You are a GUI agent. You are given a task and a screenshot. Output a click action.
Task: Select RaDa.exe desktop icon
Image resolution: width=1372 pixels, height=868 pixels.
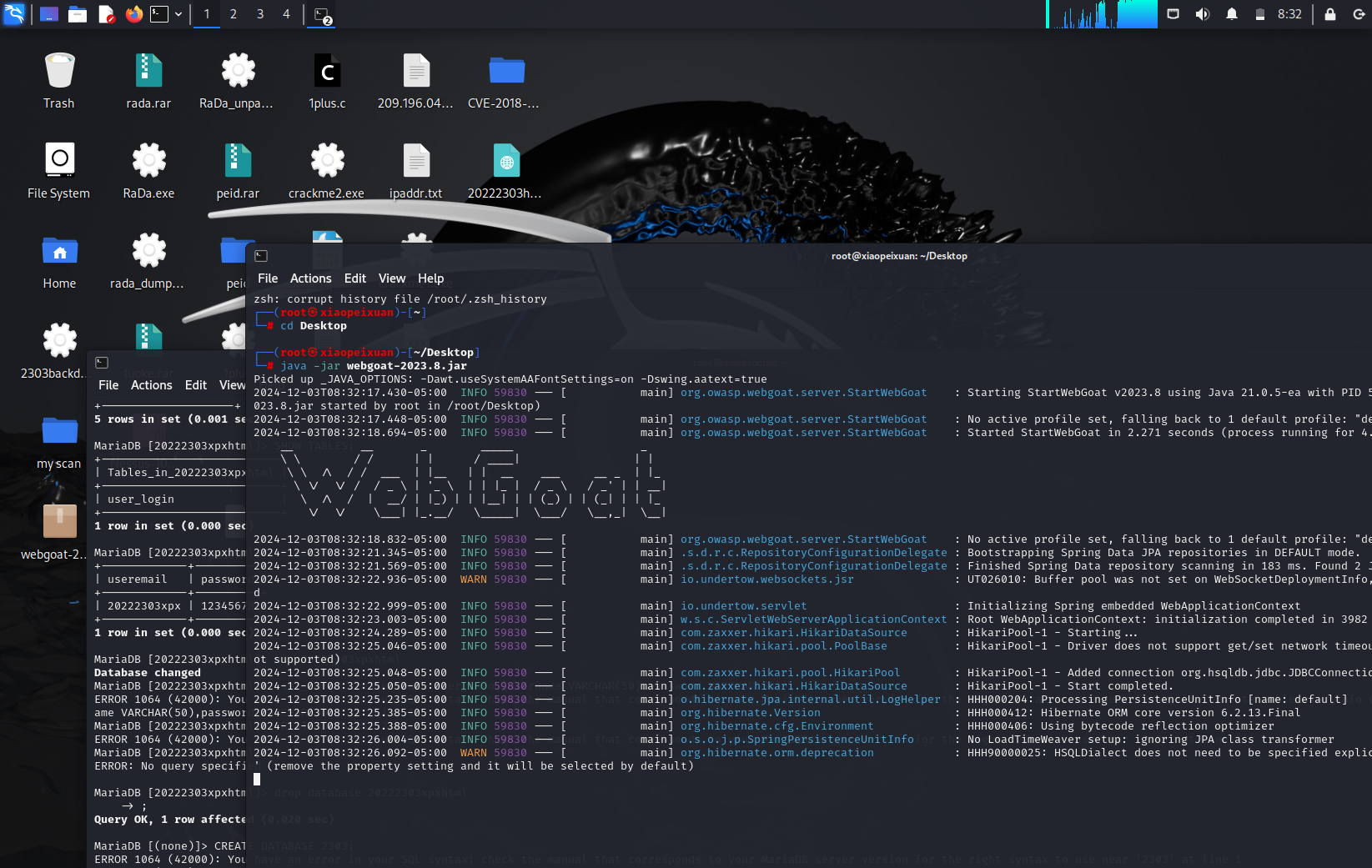tap(148, 171)
